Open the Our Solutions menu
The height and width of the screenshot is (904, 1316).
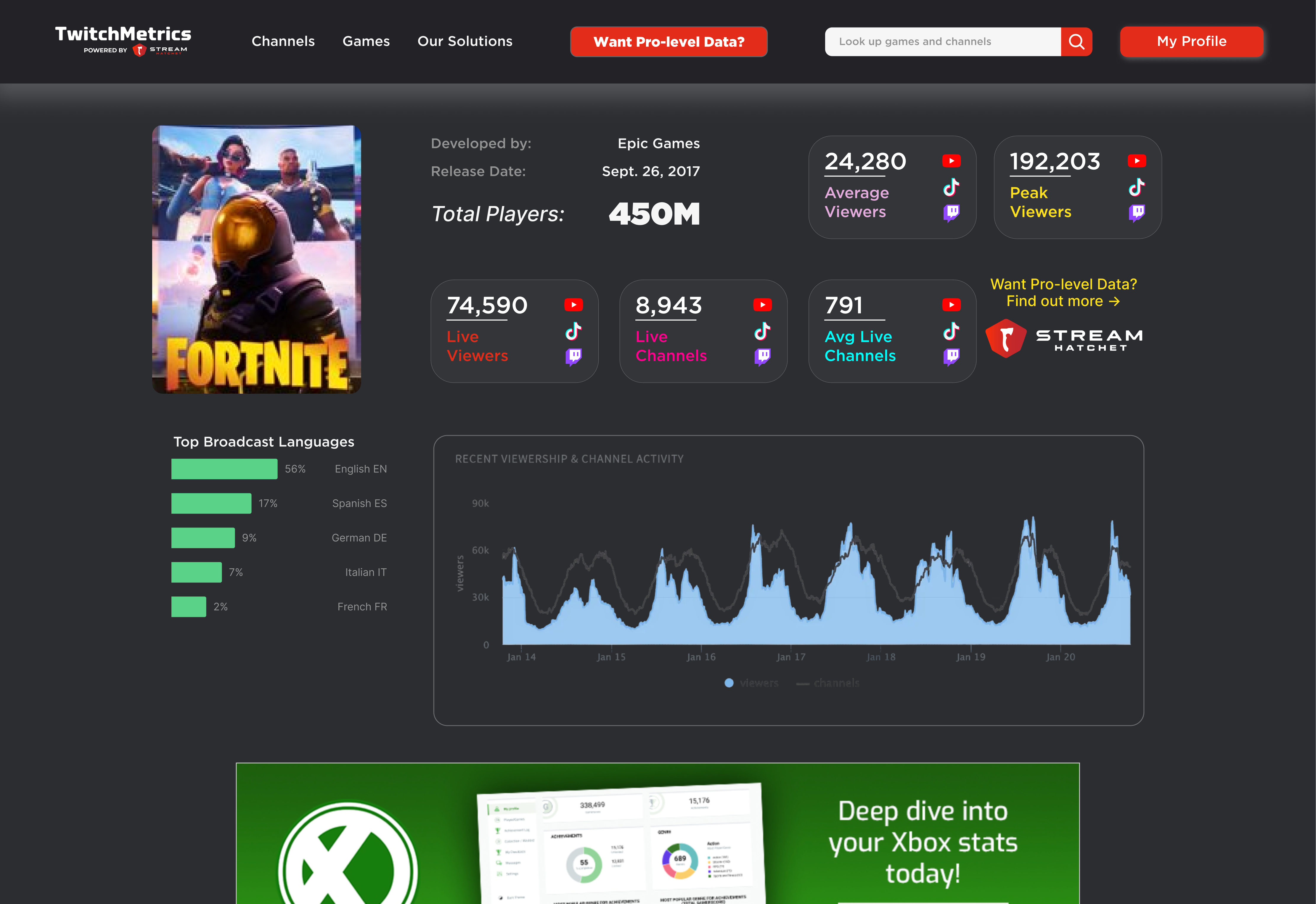tap(465, 41)
